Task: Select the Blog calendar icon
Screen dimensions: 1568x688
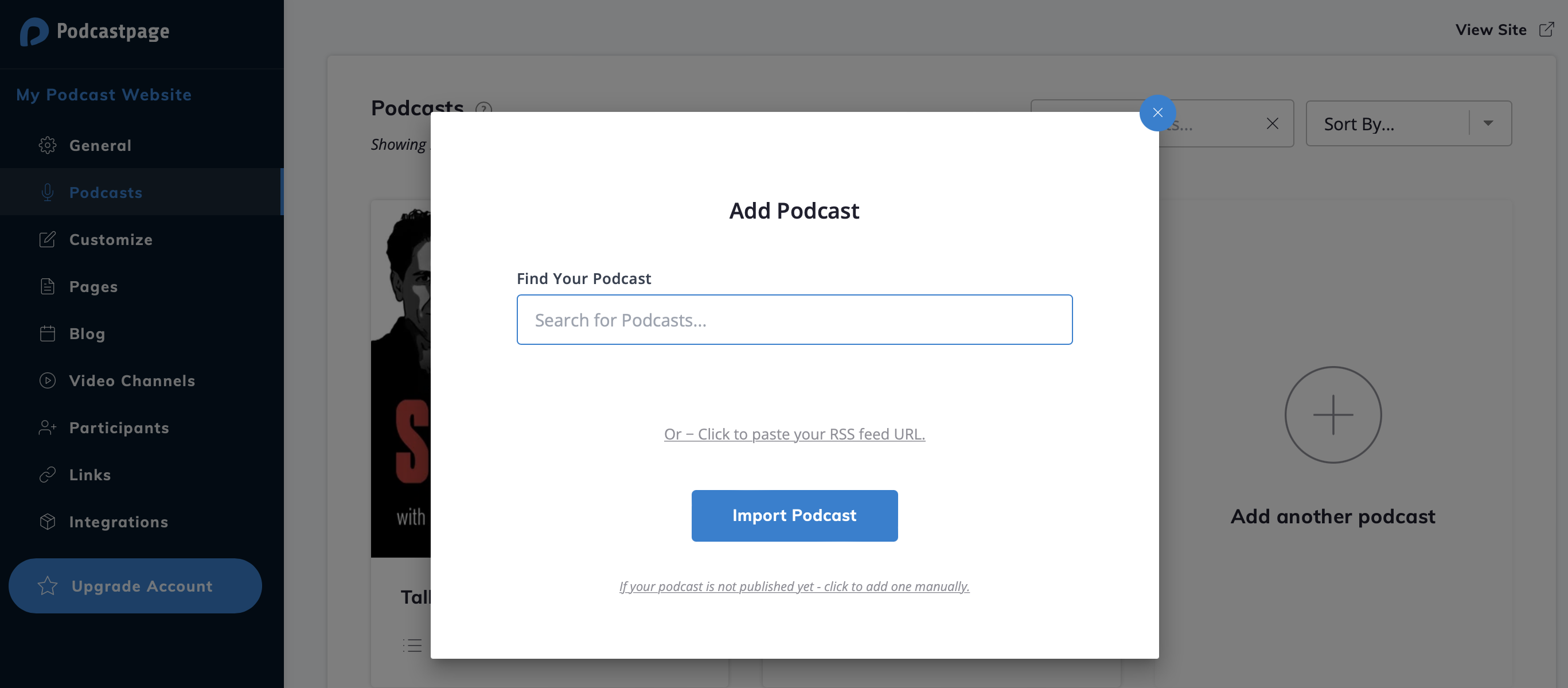Action: [48, 333]
